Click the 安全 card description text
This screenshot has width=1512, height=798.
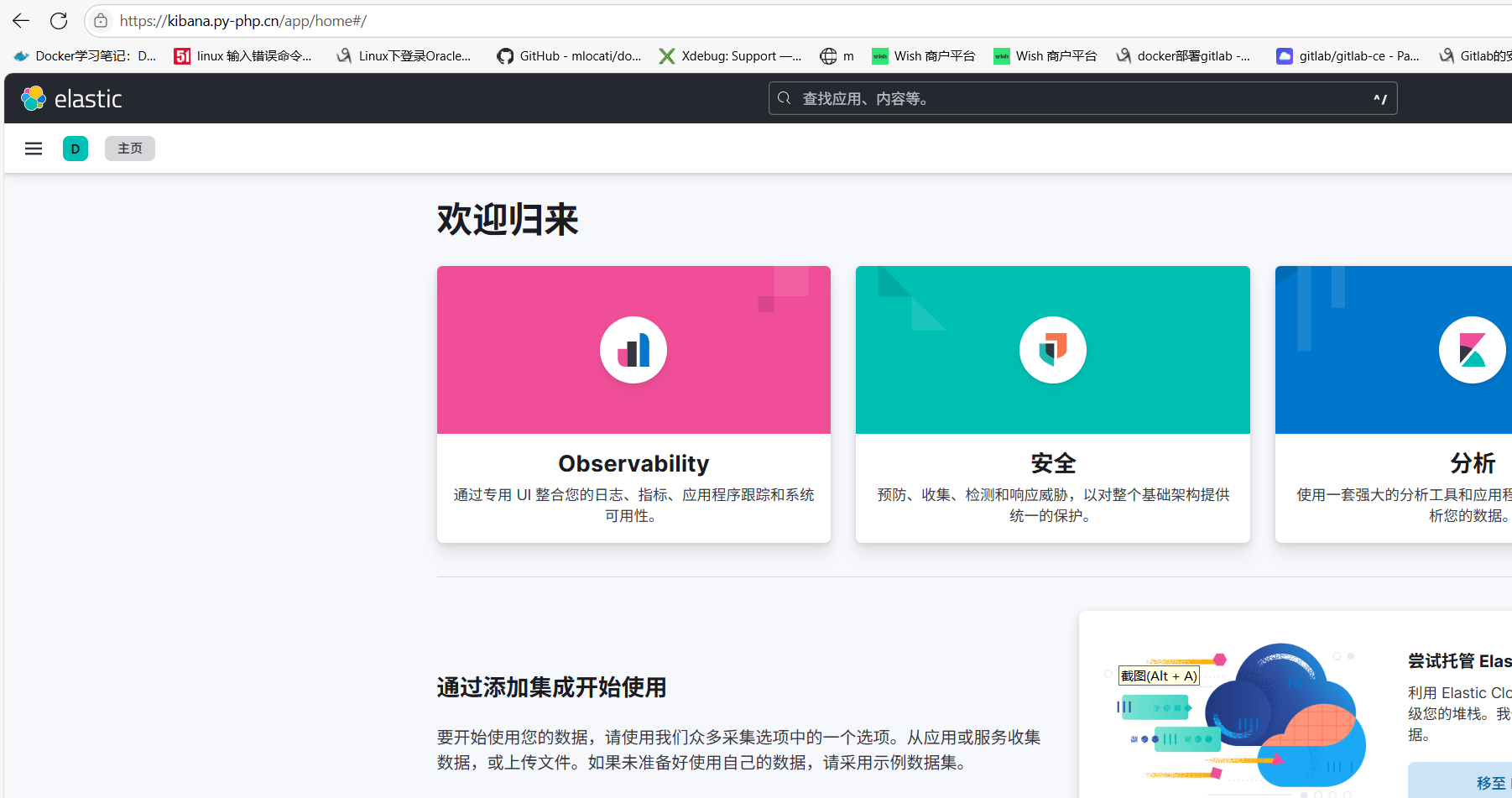[x=1053, y=505]
